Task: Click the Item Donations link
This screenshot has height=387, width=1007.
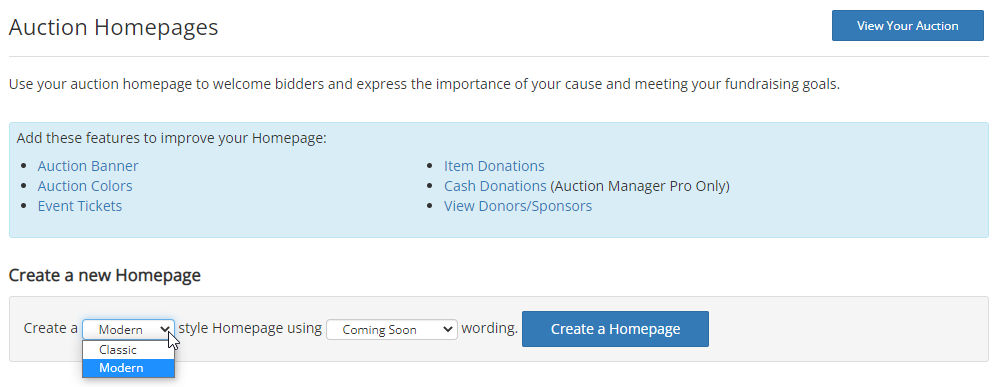Action: coord(494,166)
